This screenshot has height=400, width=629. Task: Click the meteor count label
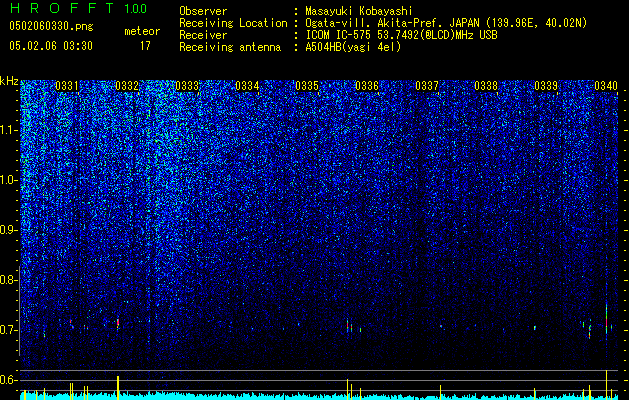142,31
